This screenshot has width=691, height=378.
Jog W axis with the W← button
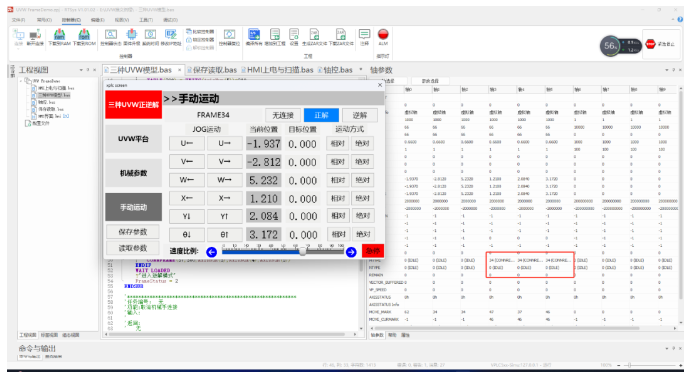[186, 180]
